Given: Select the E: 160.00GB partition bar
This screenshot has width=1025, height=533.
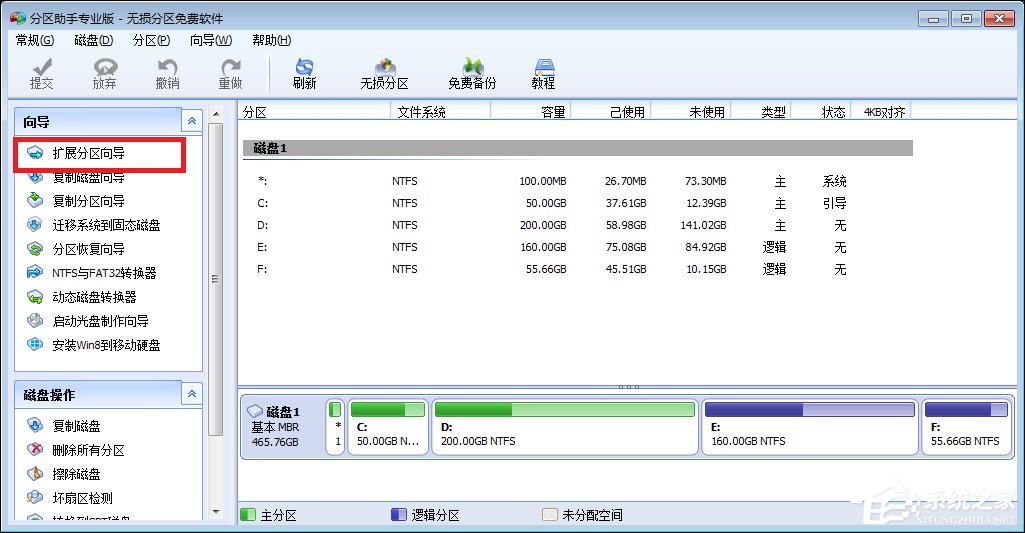Looking at the screenshot, I should point(810,426).
